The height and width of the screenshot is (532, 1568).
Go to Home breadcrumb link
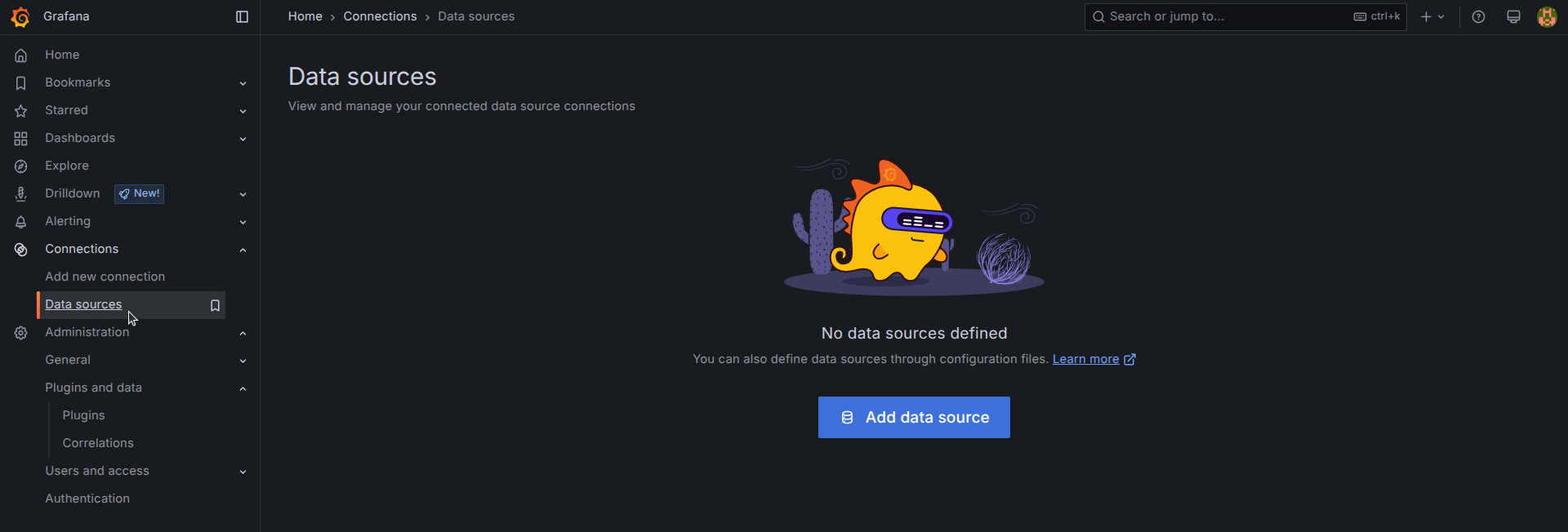[305, 16]
